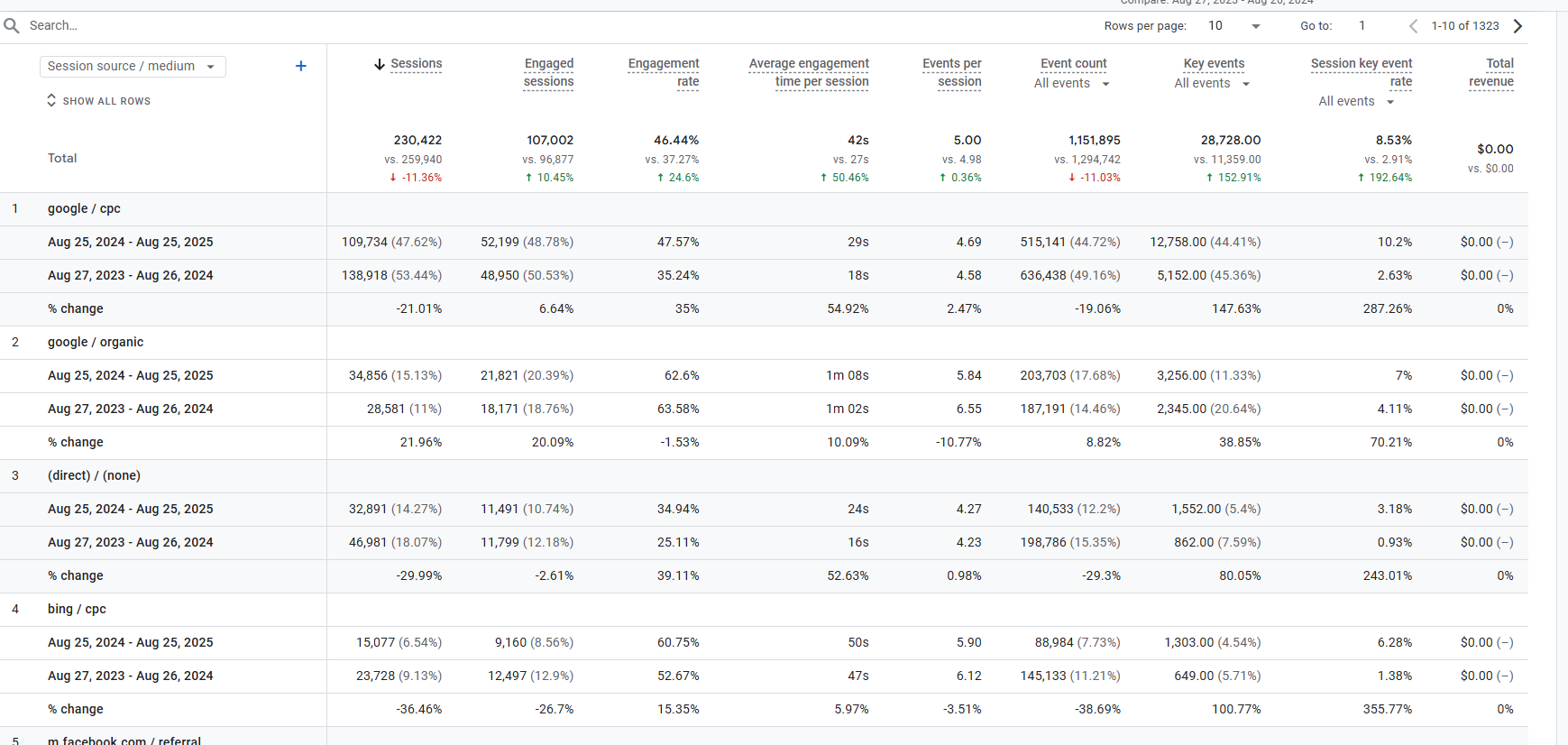Sort by the Sessions column
Viewport: 1568px width, 745px height.
417,64
